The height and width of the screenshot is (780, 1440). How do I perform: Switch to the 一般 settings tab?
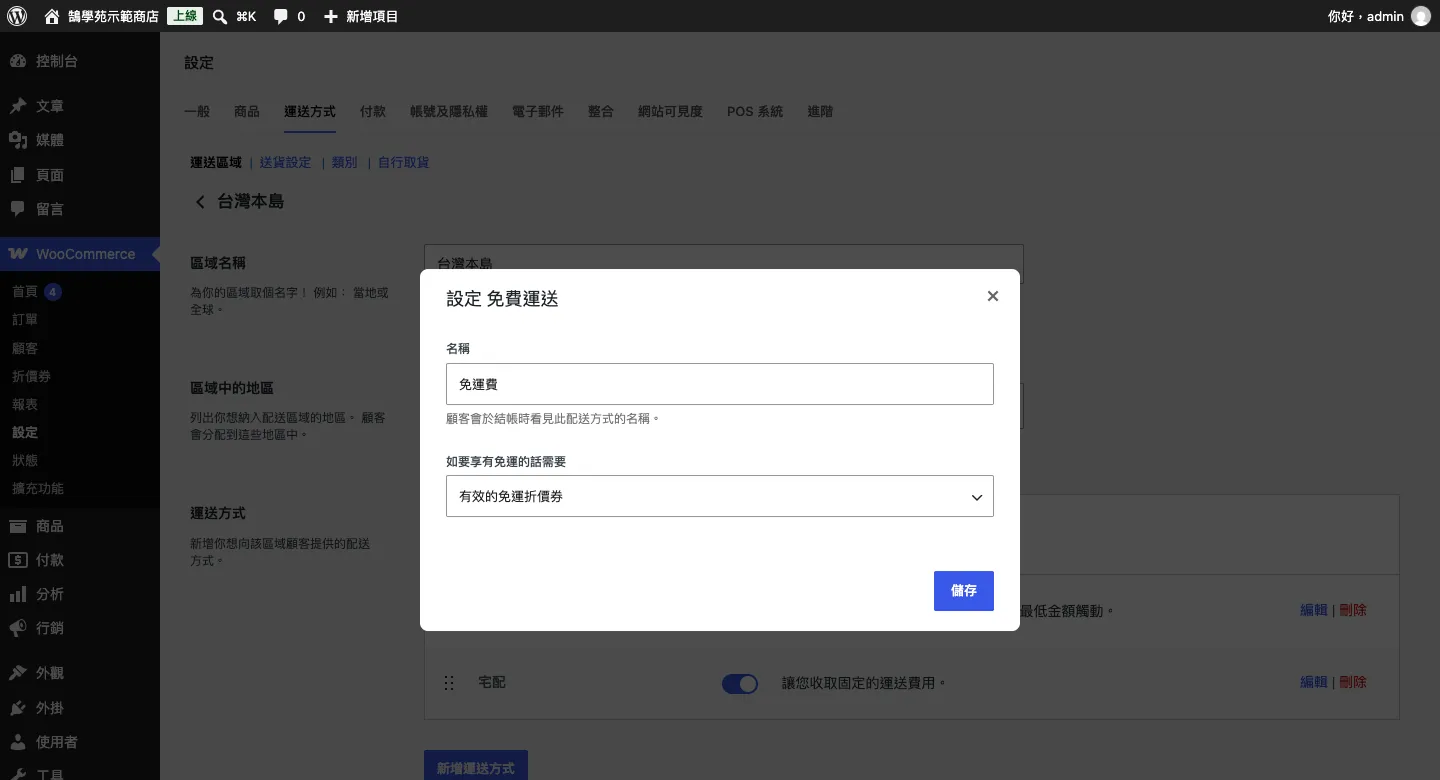pos(197,112)
